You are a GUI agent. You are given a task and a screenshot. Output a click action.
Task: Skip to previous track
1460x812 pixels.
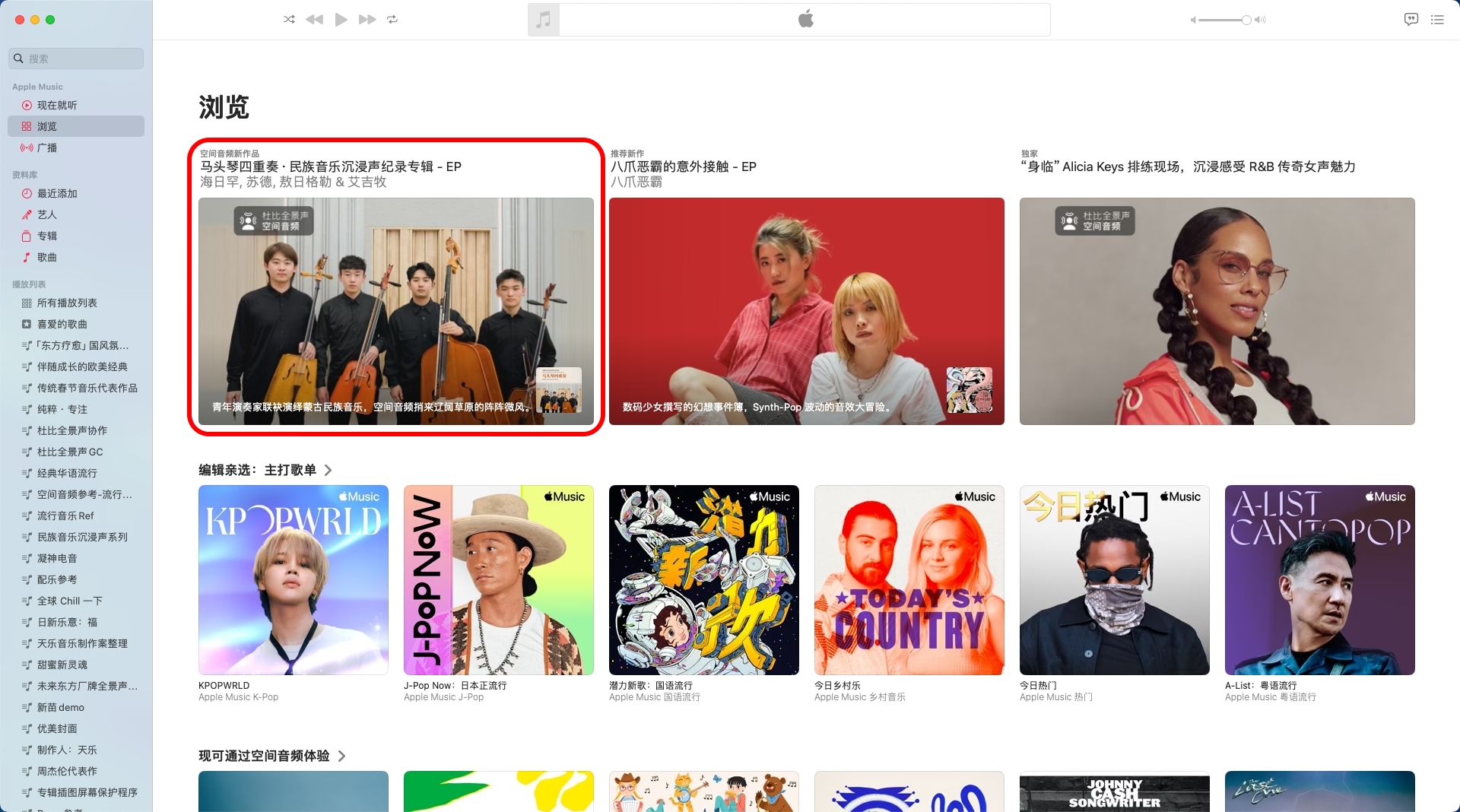point(314,20)
